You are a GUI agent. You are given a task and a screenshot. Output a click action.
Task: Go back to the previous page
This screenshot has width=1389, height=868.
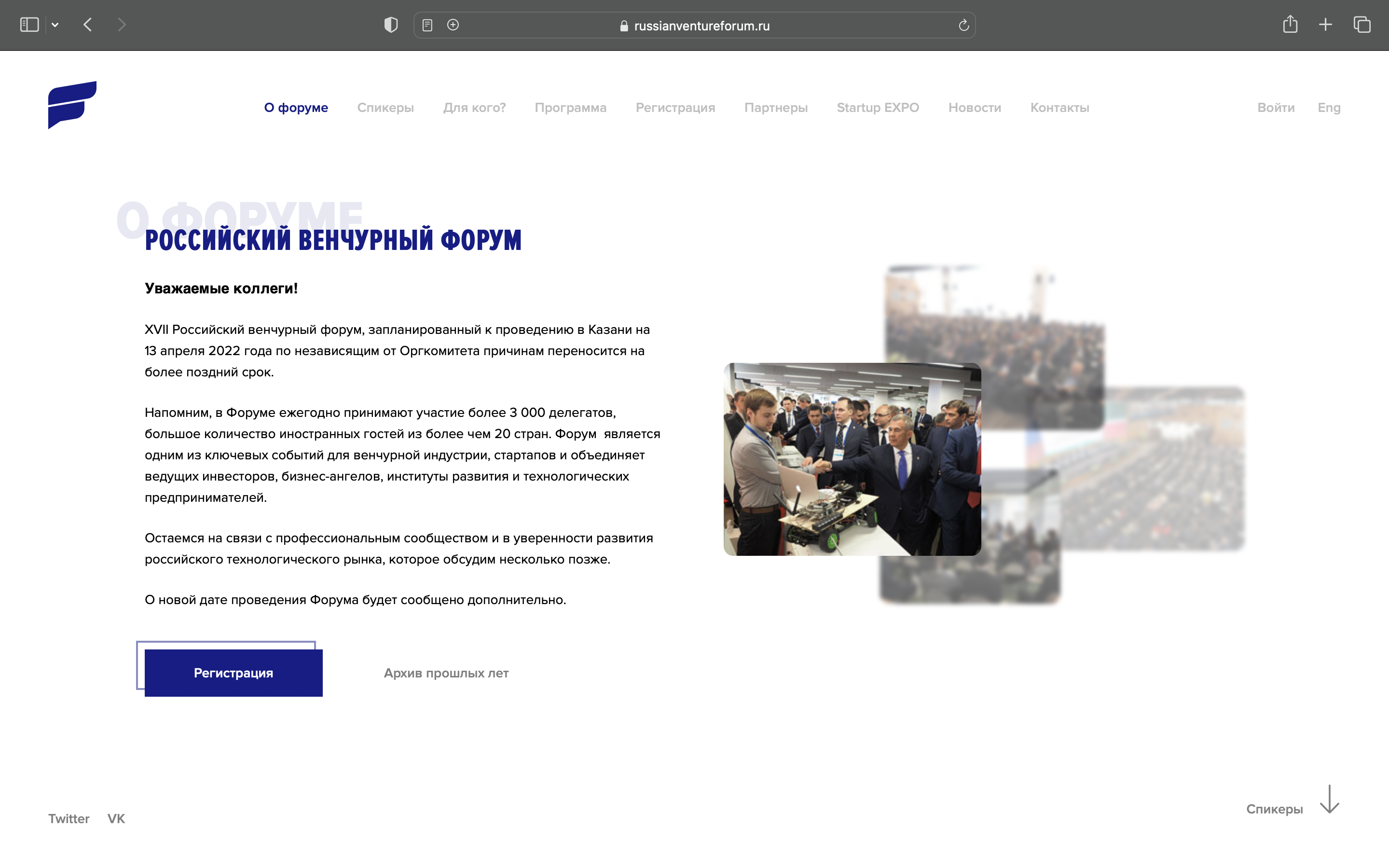coord(88,25)
